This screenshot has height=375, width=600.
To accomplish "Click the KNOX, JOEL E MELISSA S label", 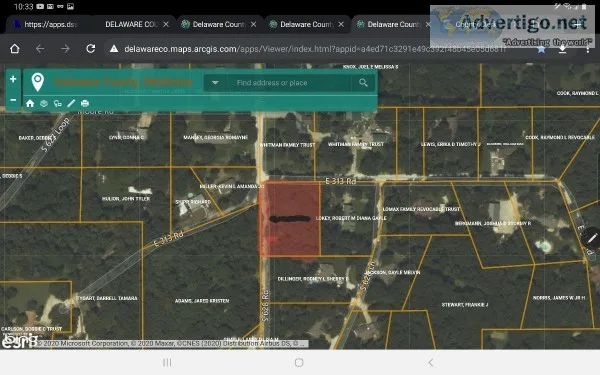I will [x=370, y=67].
